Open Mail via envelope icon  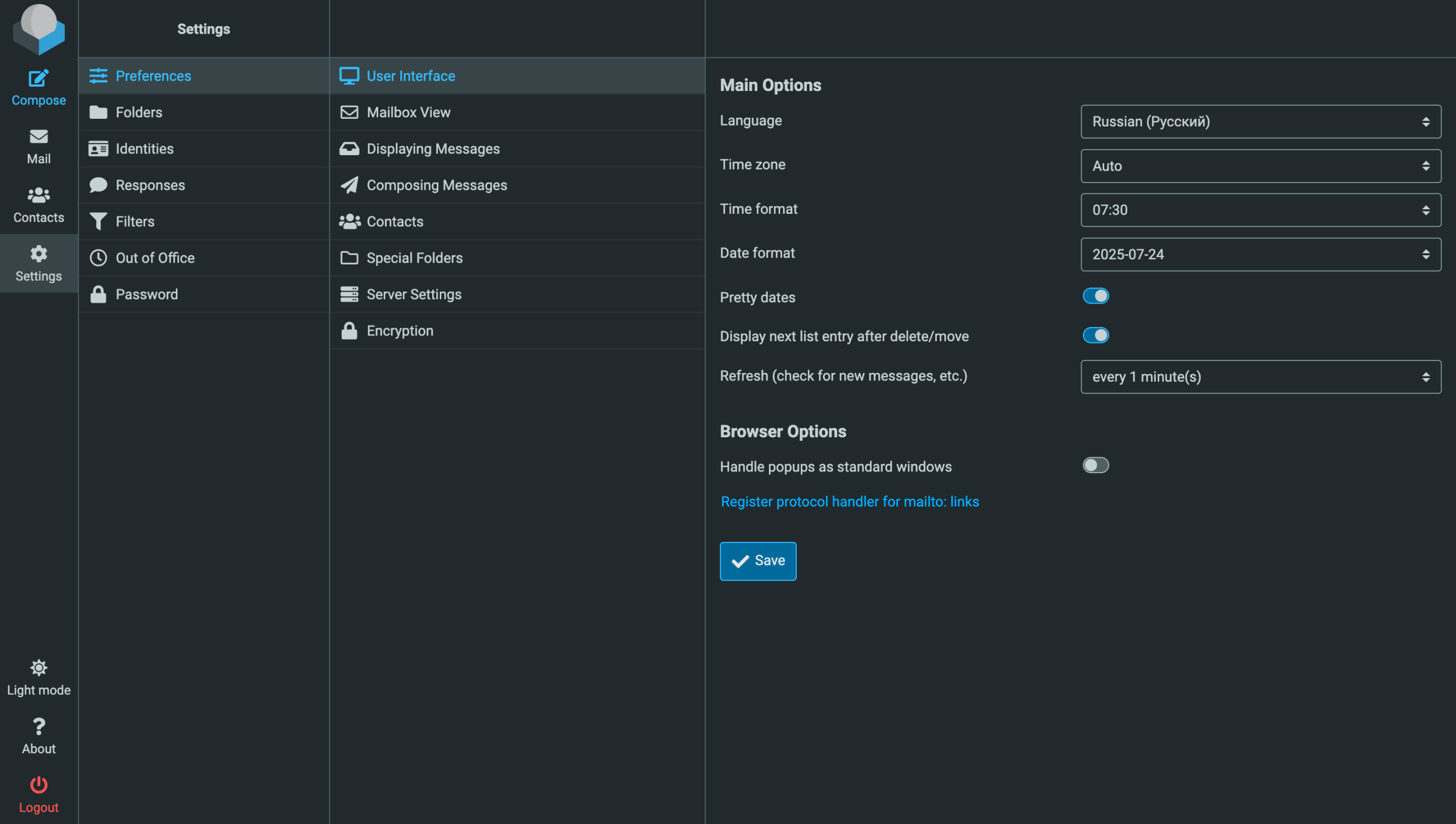pos(39,136)
